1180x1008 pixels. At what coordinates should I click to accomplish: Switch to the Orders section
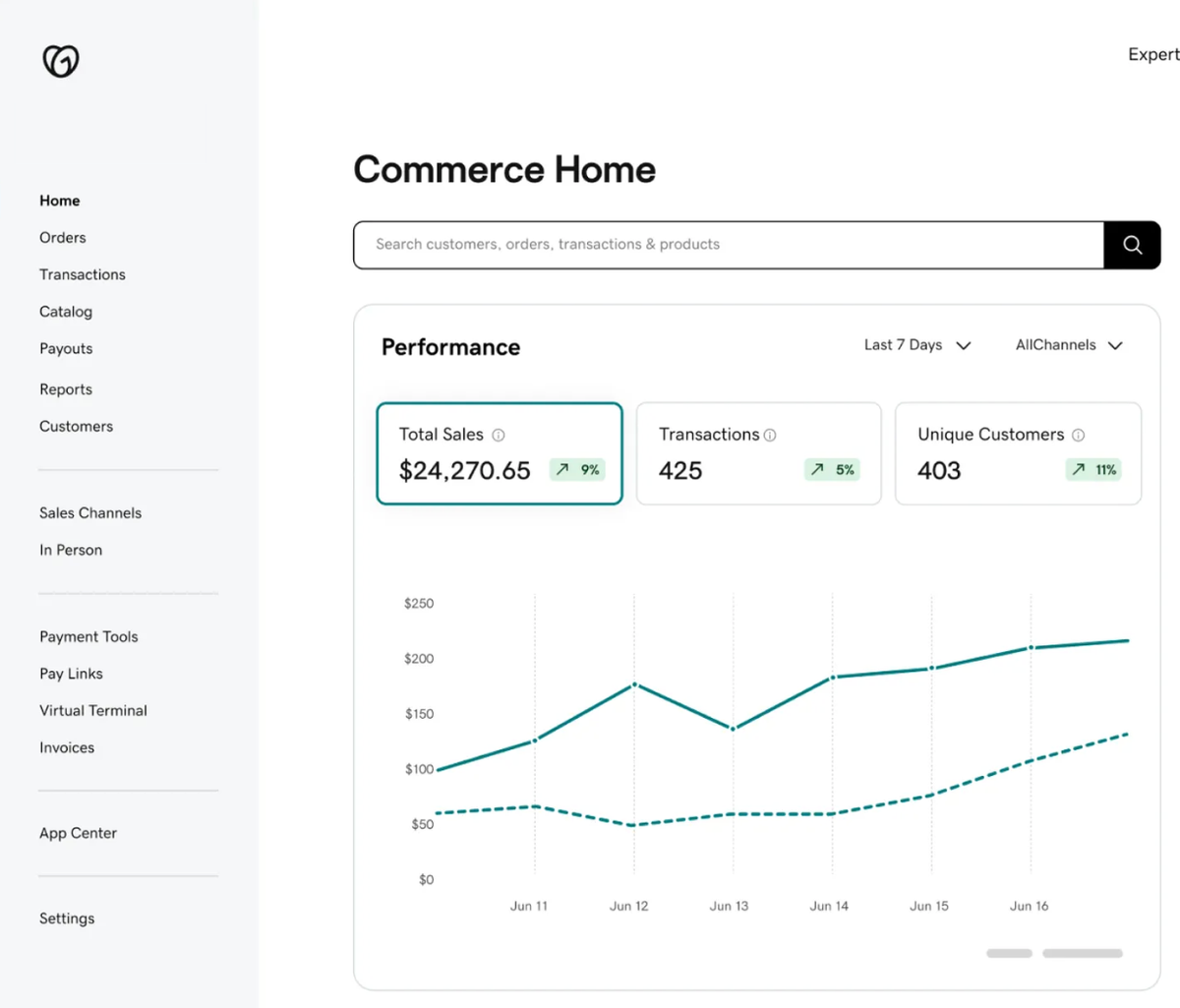click(x=62, y=237)
